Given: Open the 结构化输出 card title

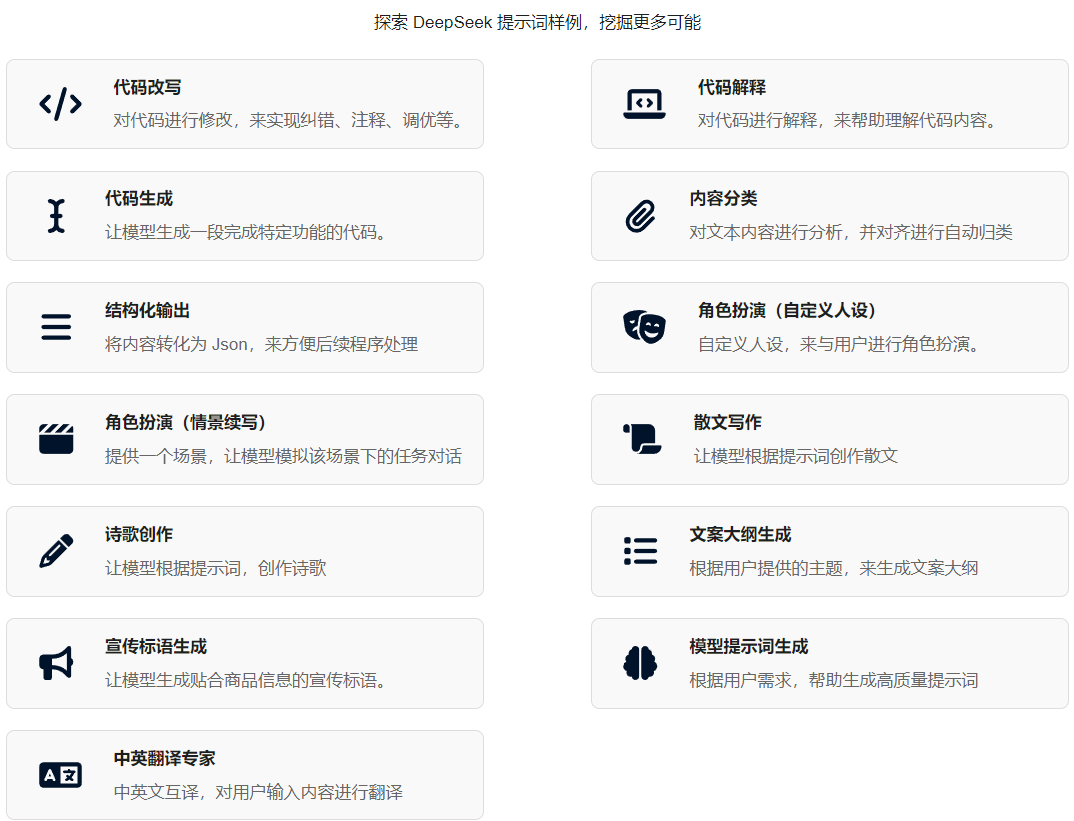Looking at the screenshot, I should tap(147, 310).
